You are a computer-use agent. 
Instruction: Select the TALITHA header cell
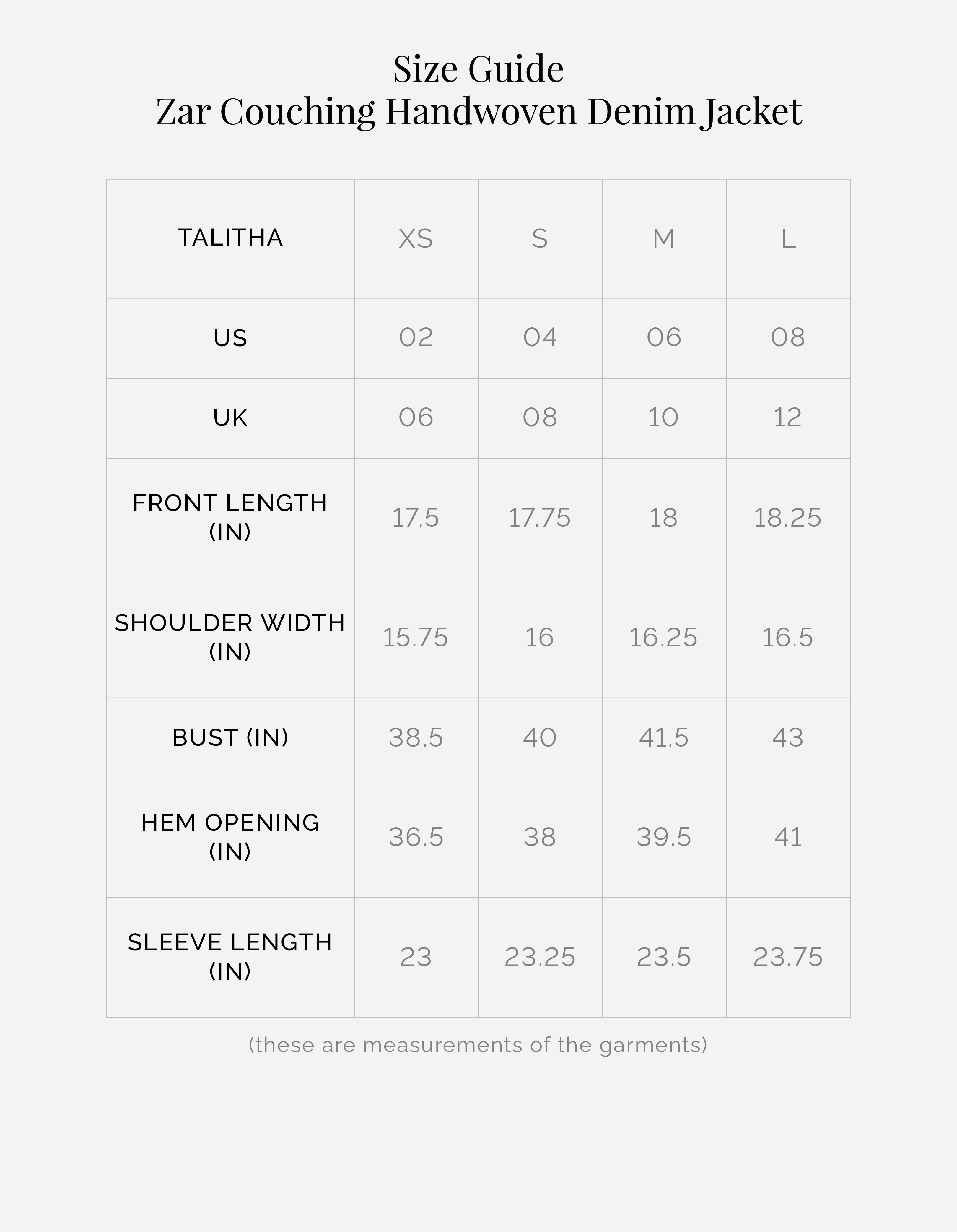tap(230, 238)
